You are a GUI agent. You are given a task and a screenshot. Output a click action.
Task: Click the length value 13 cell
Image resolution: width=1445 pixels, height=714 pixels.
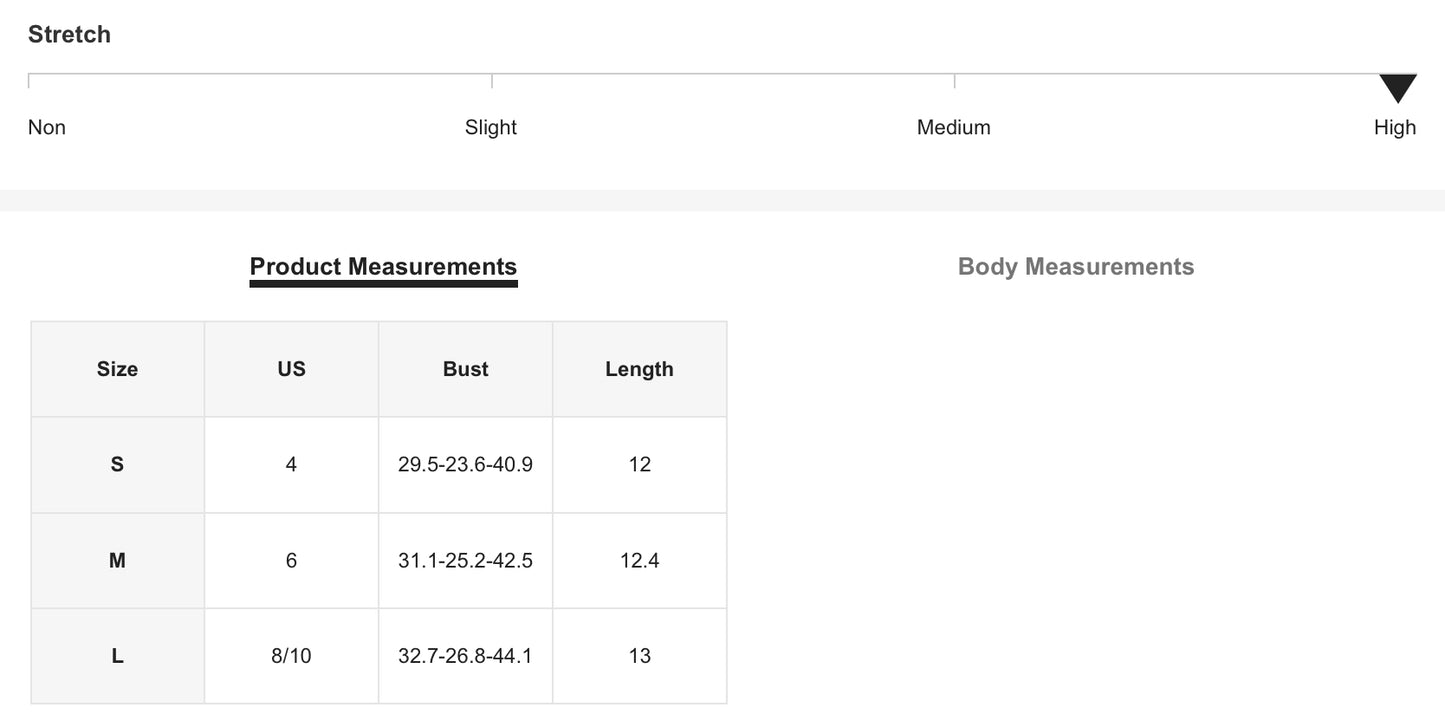(x=639, y=657)
